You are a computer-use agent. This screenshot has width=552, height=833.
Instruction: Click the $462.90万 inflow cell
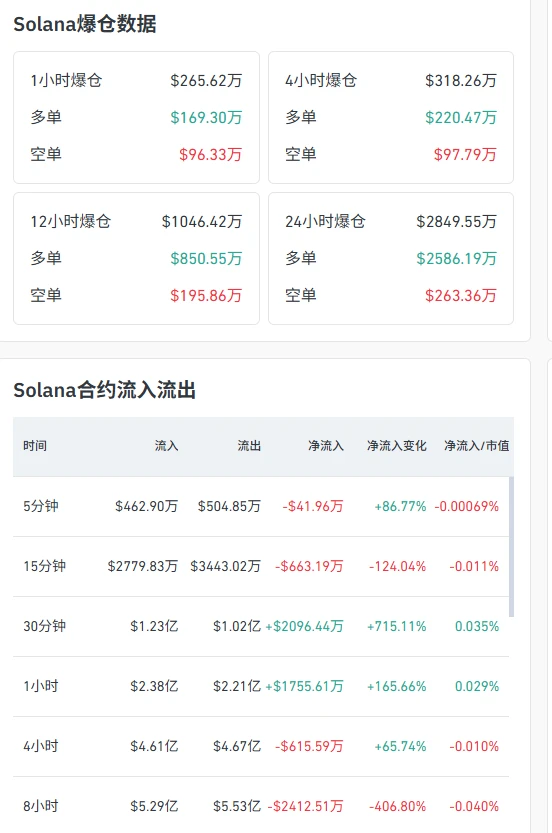(147, 506)
